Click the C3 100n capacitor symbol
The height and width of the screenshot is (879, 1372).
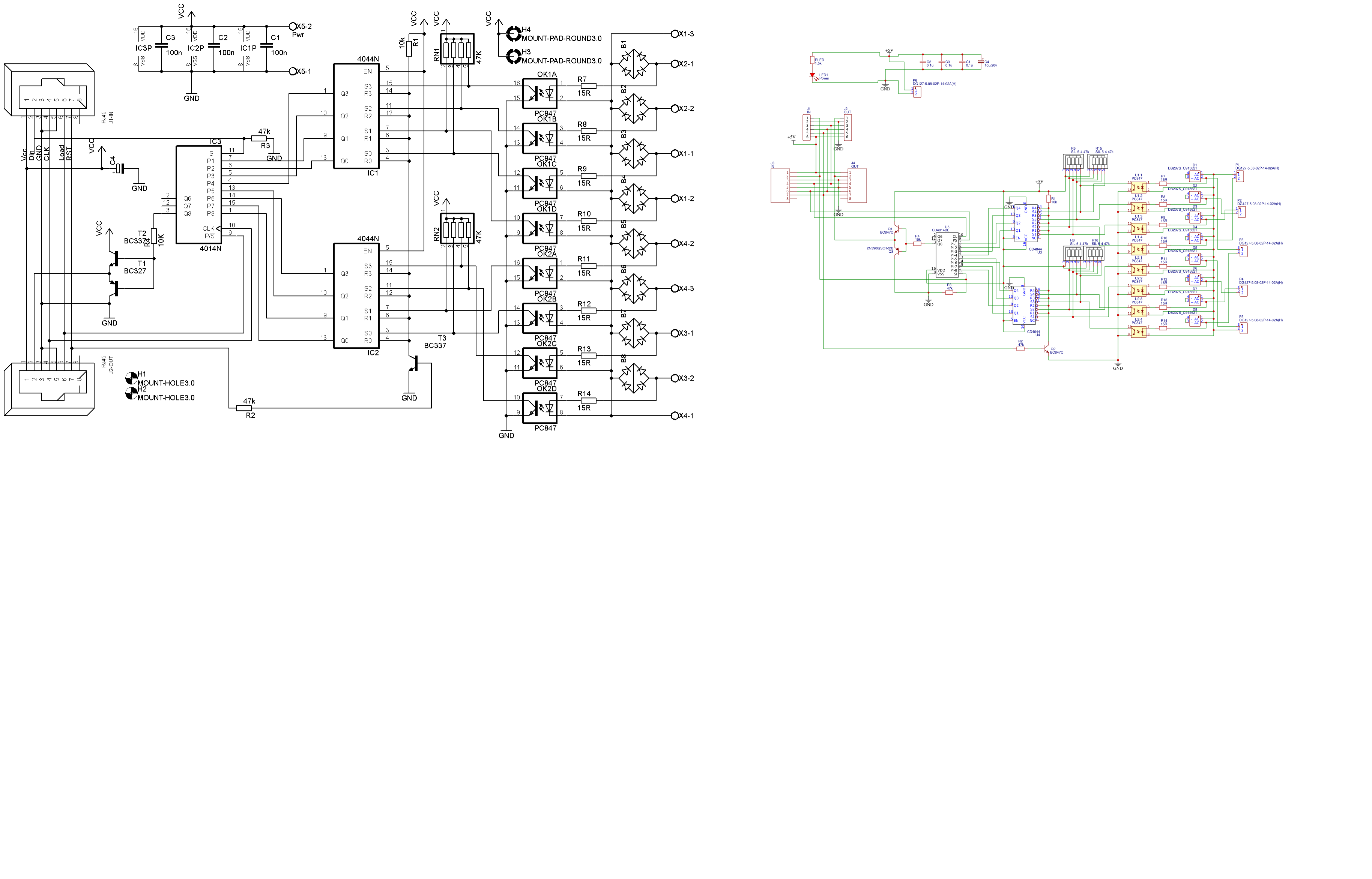click(162, 45)
